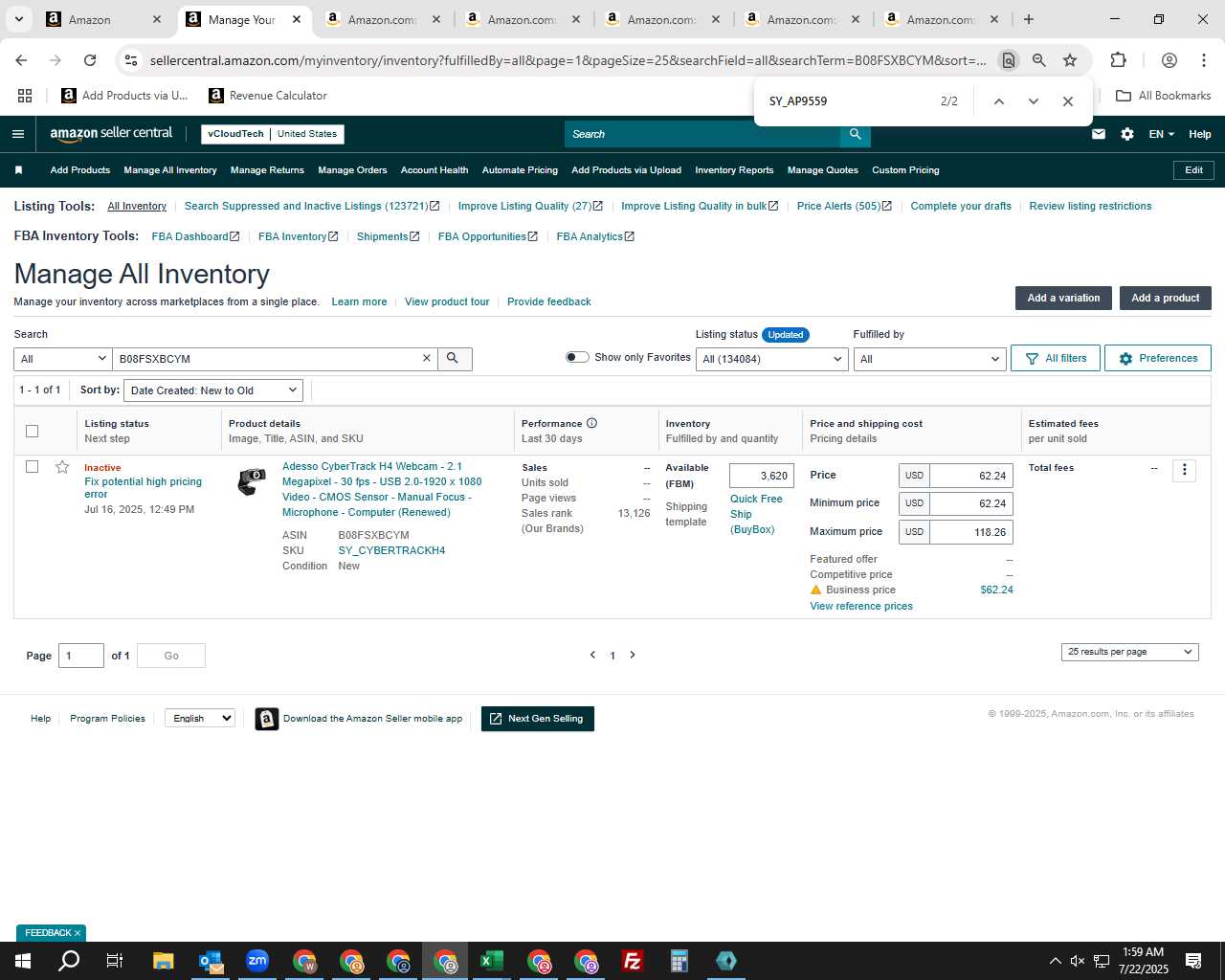Screen dimensions: 1225x980
Task: Open the Chrome apps grid icon
Action: 25,96
